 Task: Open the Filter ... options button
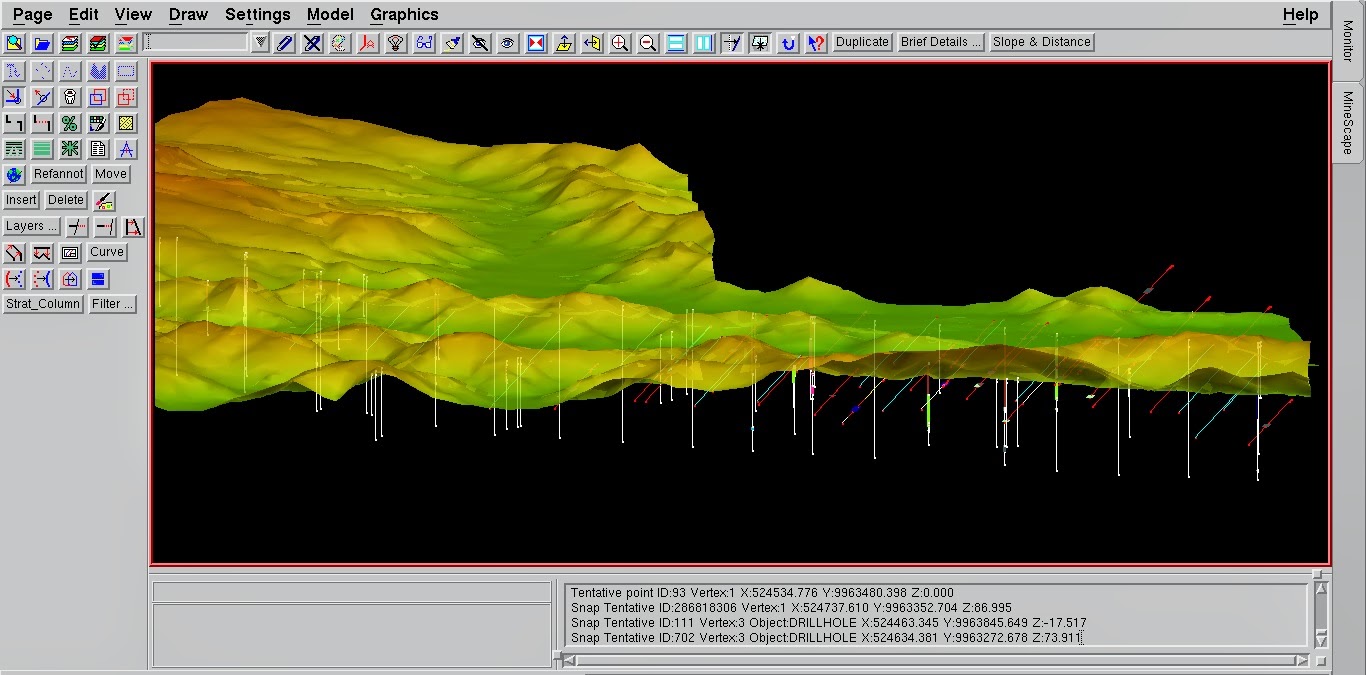[112, 304]
